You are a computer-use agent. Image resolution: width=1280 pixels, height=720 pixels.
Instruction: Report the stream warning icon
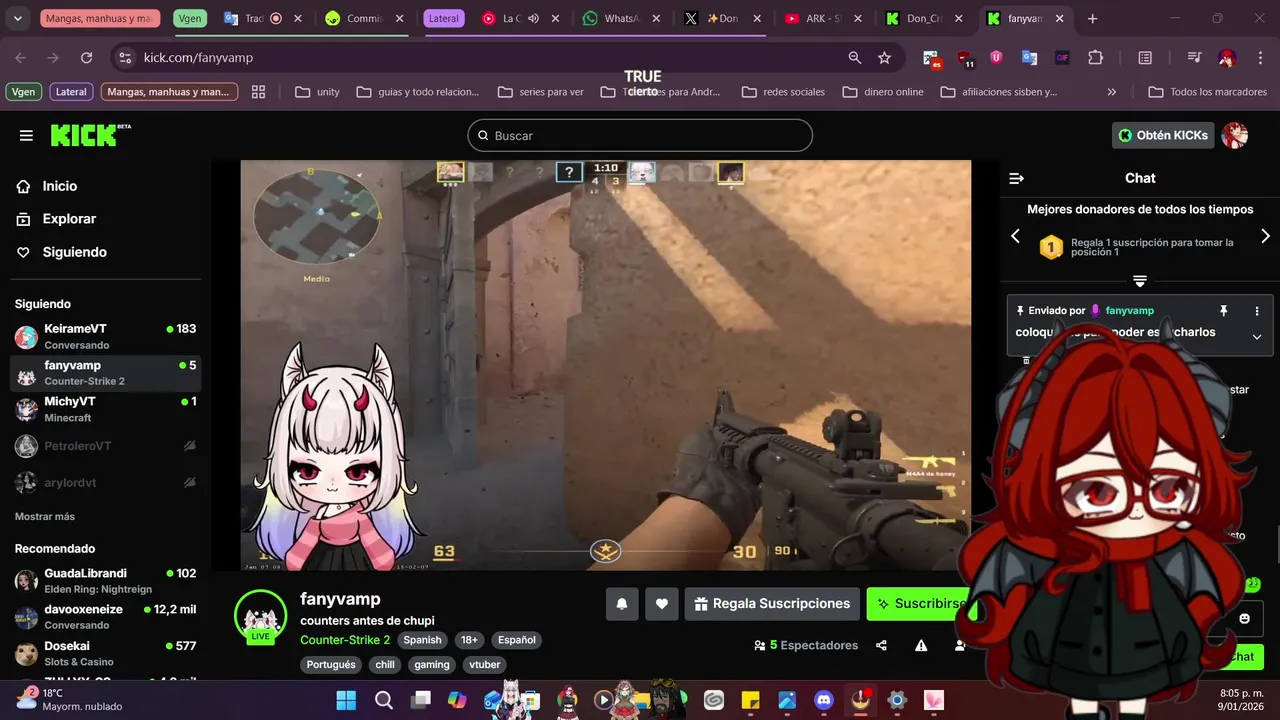click(921, 645)
